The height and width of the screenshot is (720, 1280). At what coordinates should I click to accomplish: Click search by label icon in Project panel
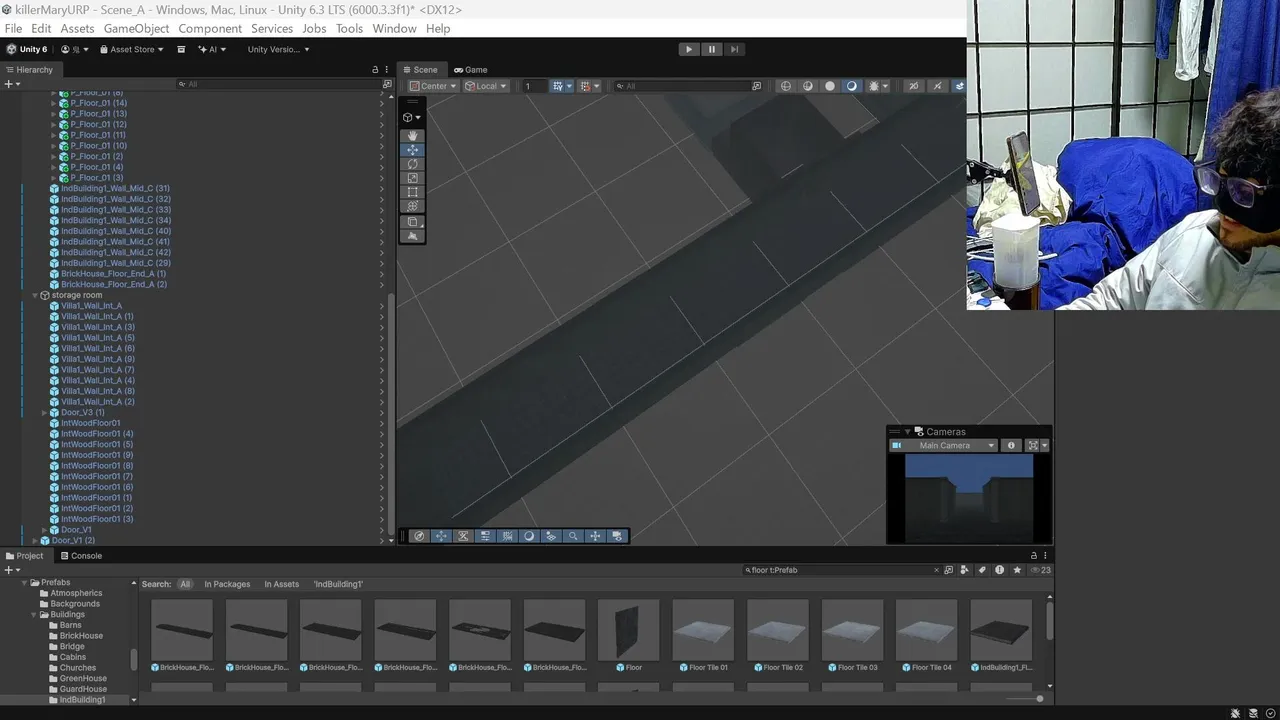tap(982, 570)
